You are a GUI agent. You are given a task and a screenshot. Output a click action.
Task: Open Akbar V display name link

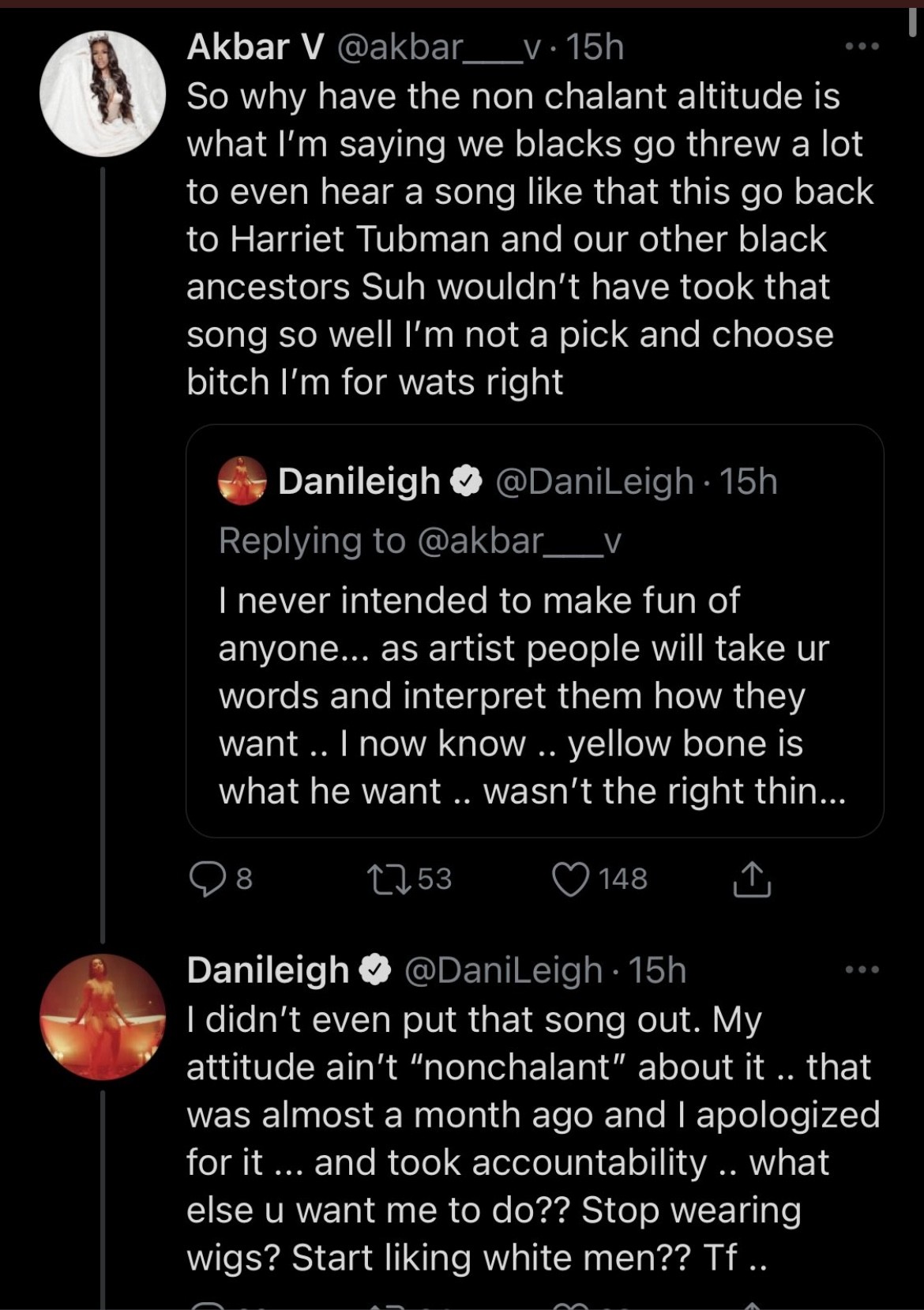255,47
